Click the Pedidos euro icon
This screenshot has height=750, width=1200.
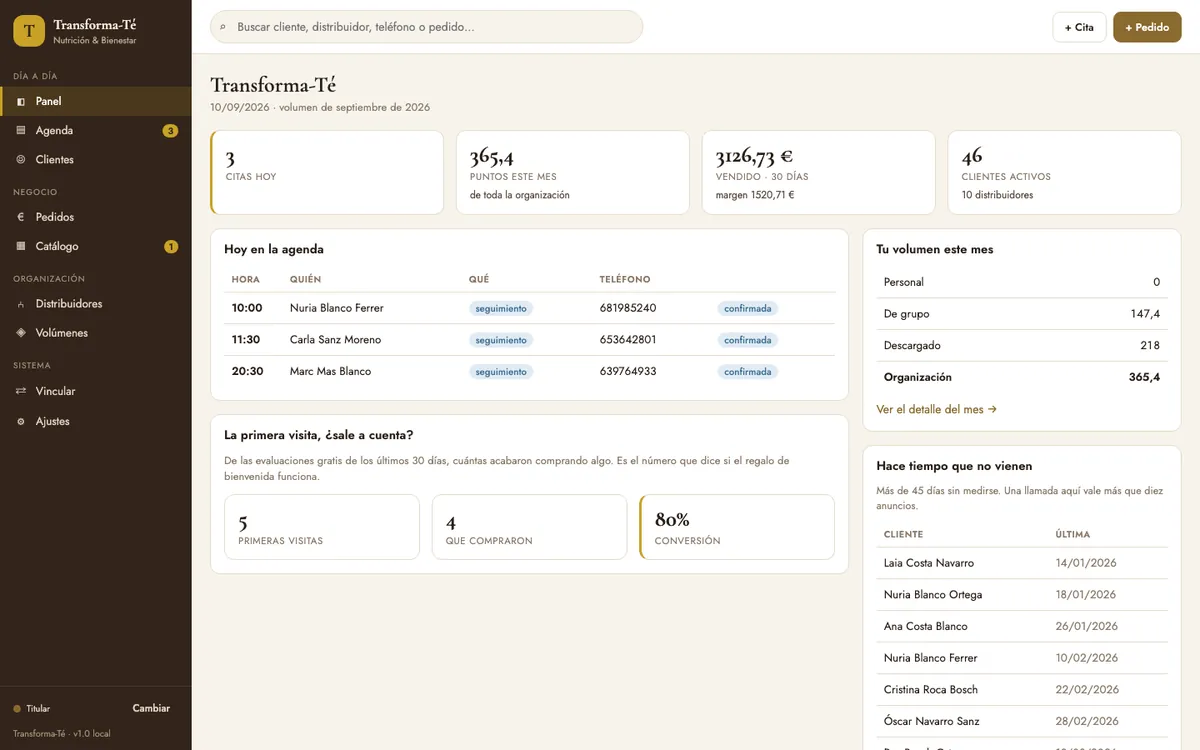click(21, 217)
